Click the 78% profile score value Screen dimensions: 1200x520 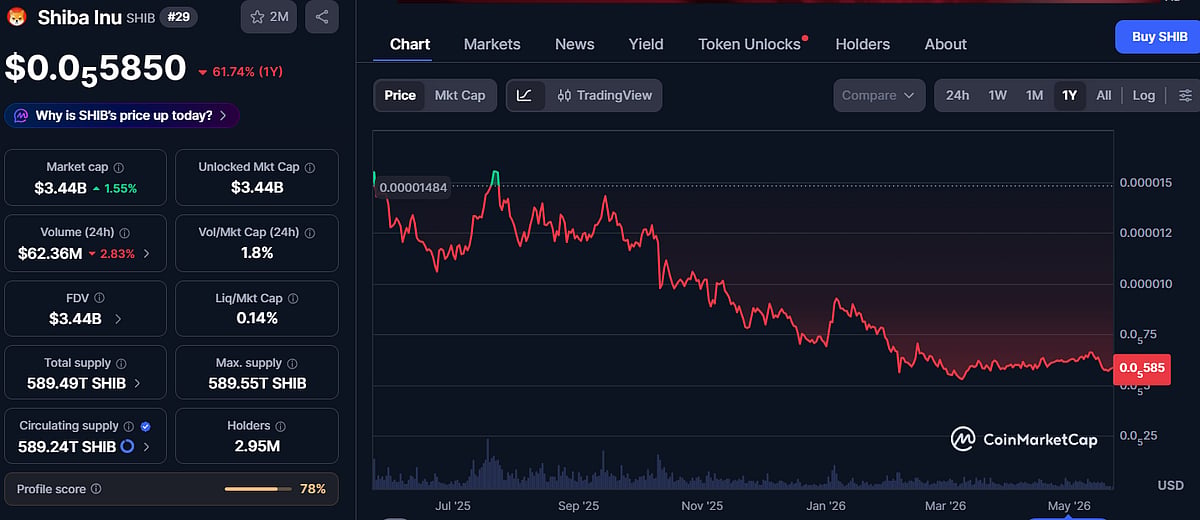click(x=313, y=489)
